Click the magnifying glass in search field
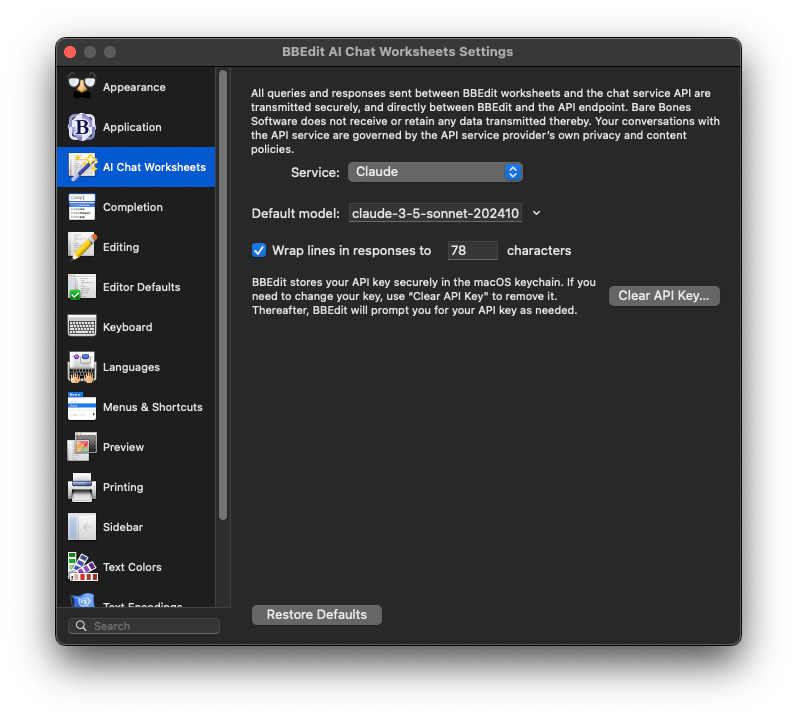The height and width of the screenshot is (719, 797). pyautogui.click(x=81, y=626)
